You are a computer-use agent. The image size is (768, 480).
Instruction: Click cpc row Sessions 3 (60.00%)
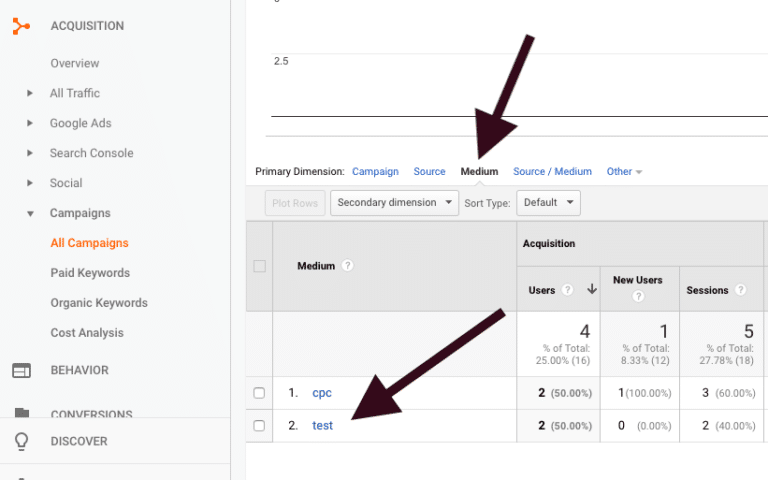tap(728, 393)
